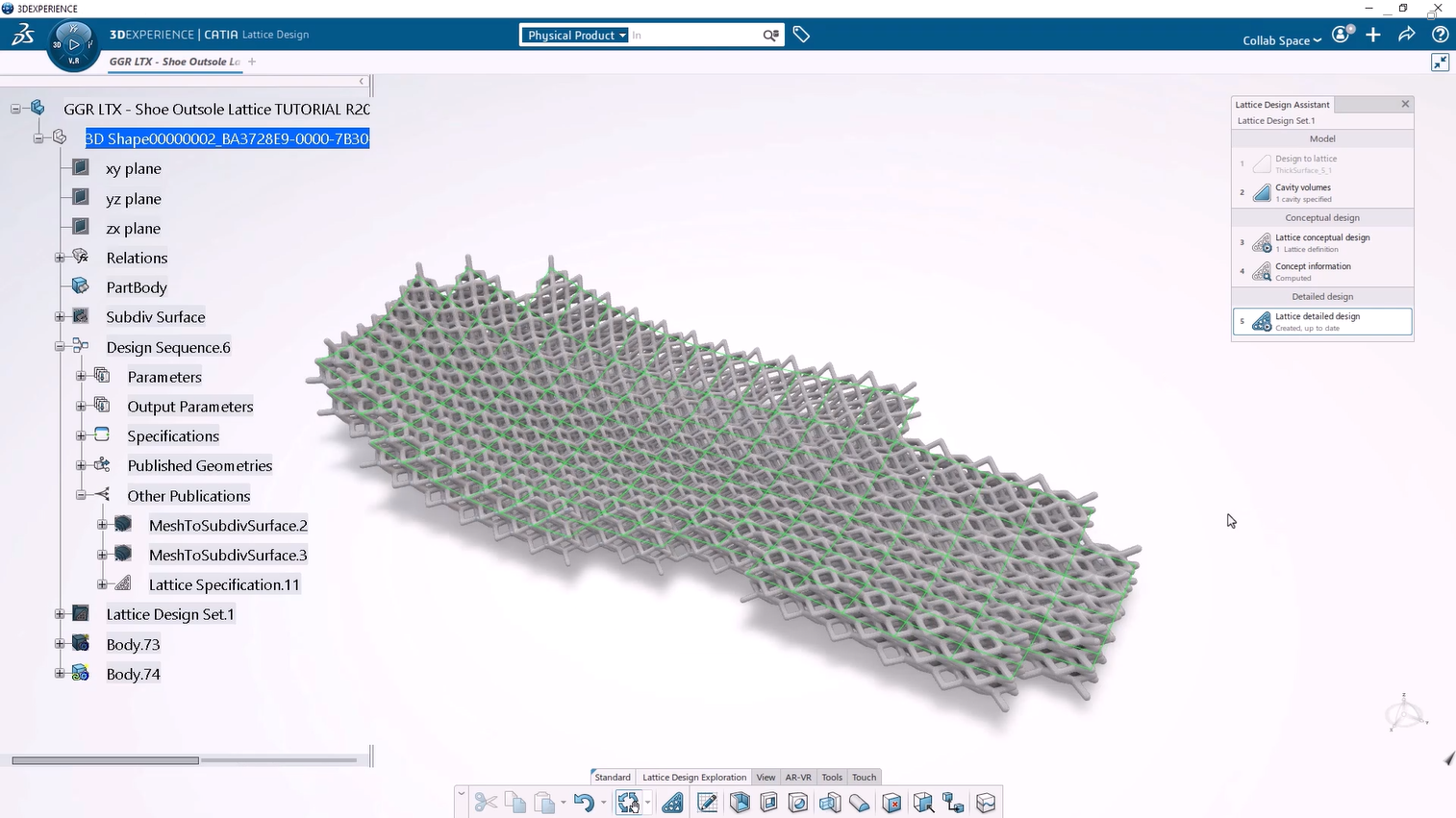This screenshot has height=818, width=1456.
Task: Click the Help question mark icon
Action: pyautogui.click(x=1440, y=35)
